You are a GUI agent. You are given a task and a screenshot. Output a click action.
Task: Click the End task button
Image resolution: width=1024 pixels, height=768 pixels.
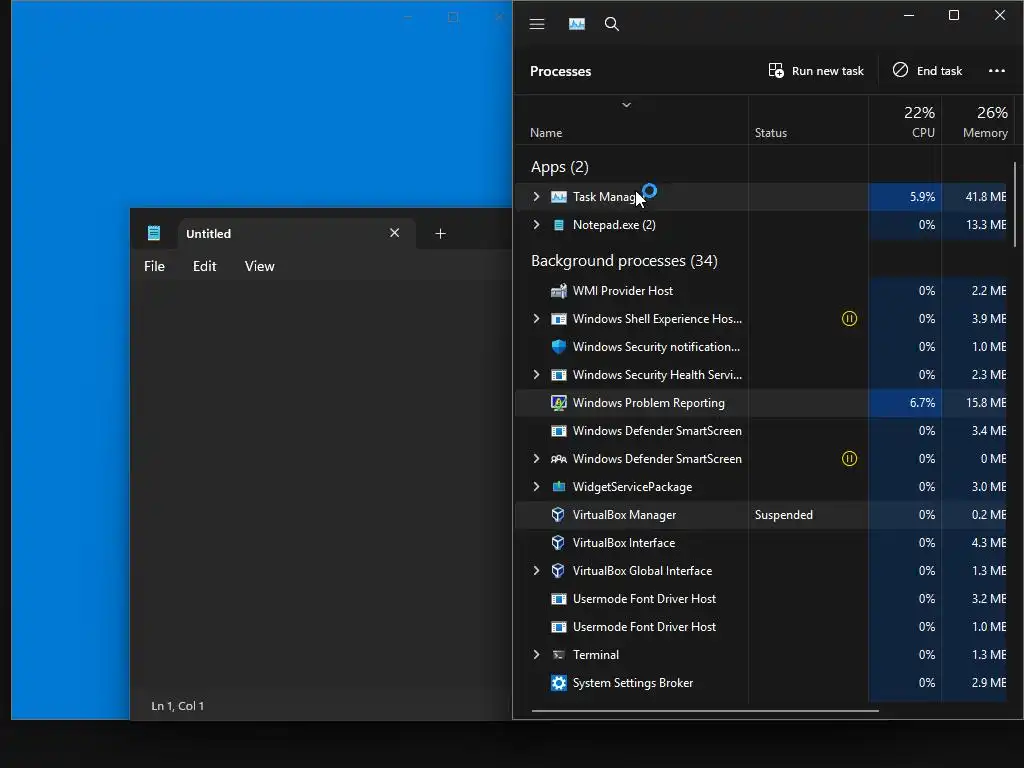pos(927,71)
